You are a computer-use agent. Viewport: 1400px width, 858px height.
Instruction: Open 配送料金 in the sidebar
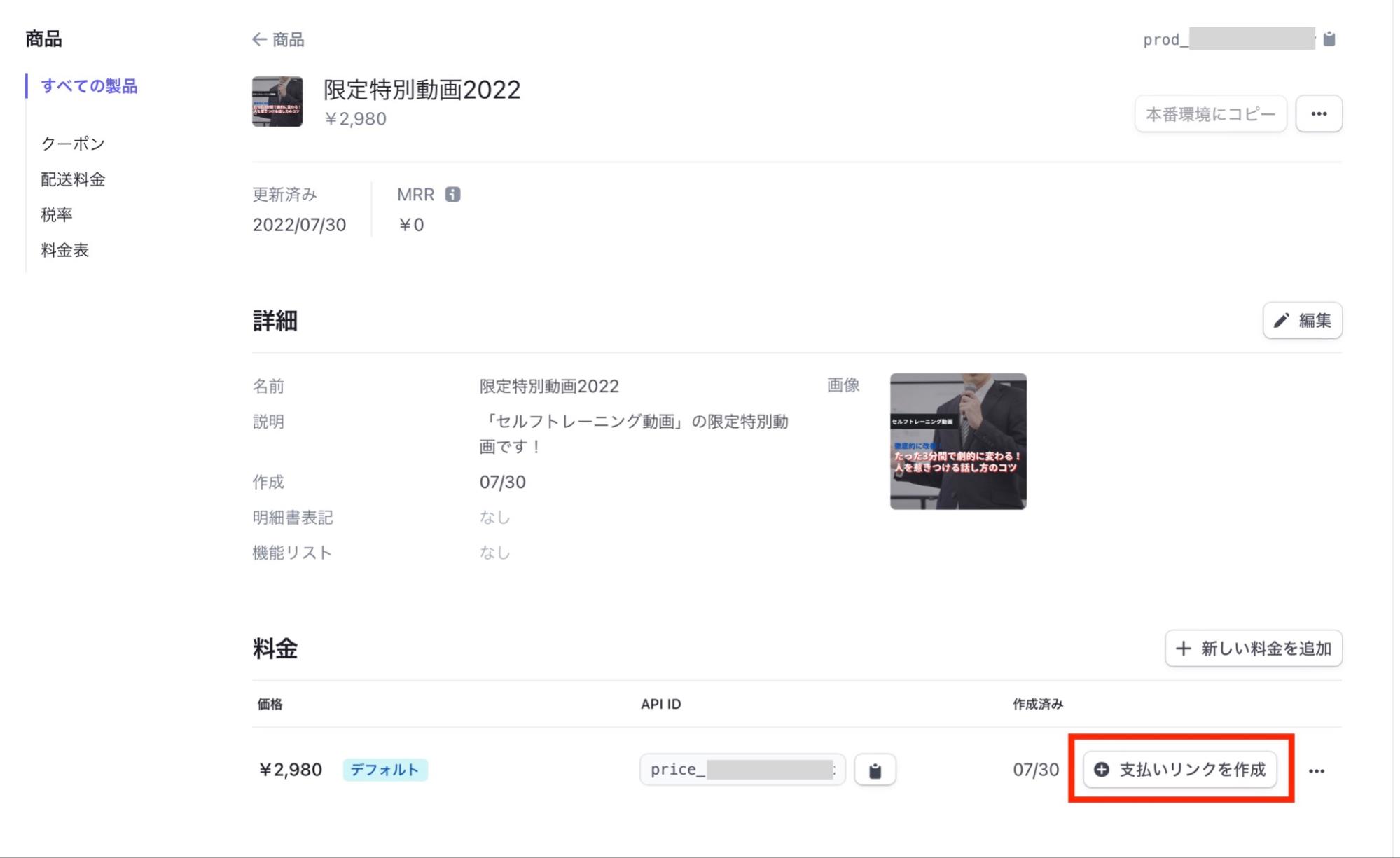(x=73, y=179)
